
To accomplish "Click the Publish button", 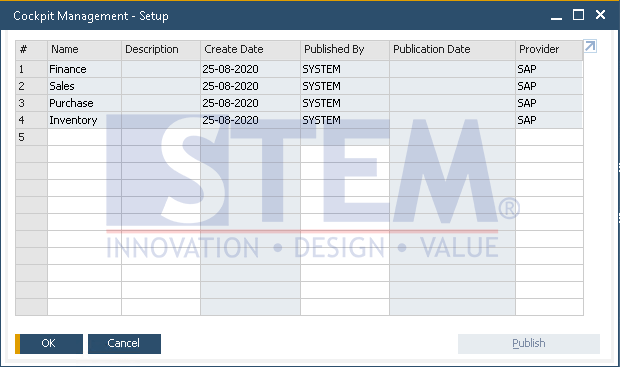I will click(529, 344).
